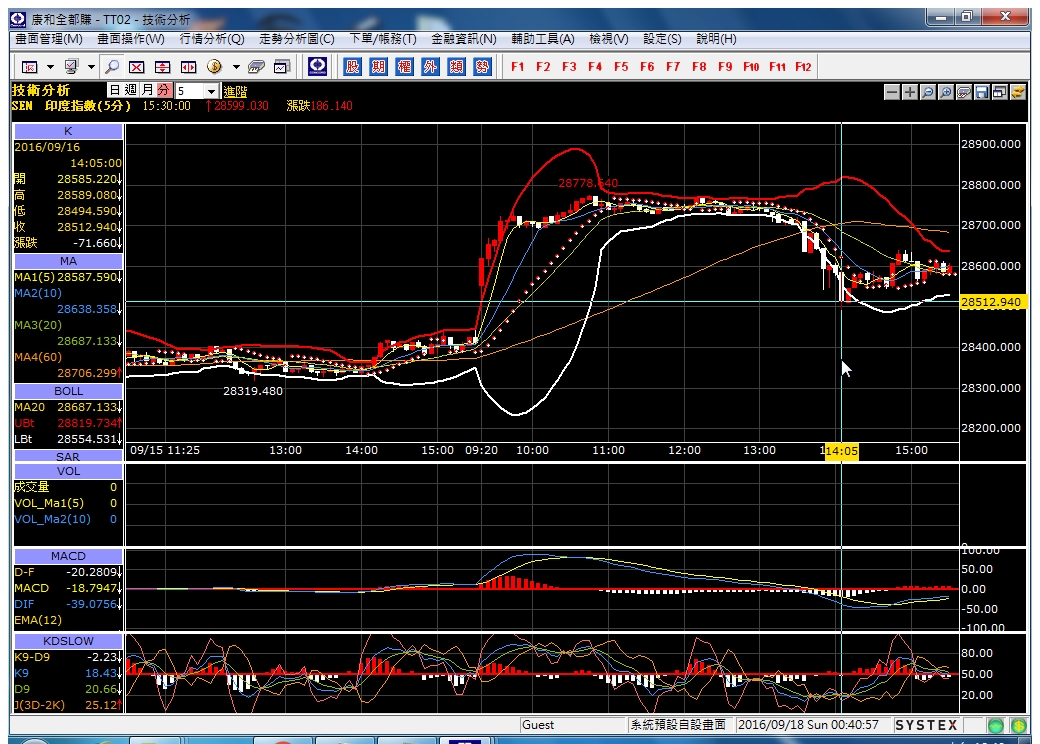Open the 行情分析(Q) menu
The image size is (1040, 744).
click(212, 39)
